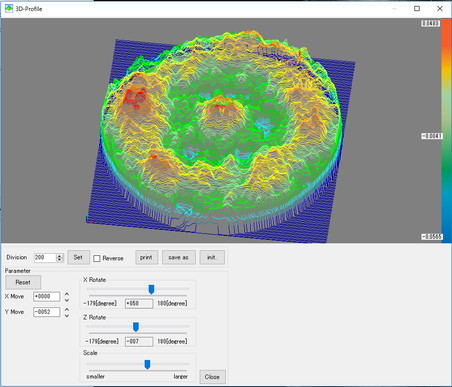Click the X Rotate degree value field
Screen dimensions: 452x387
139,303
